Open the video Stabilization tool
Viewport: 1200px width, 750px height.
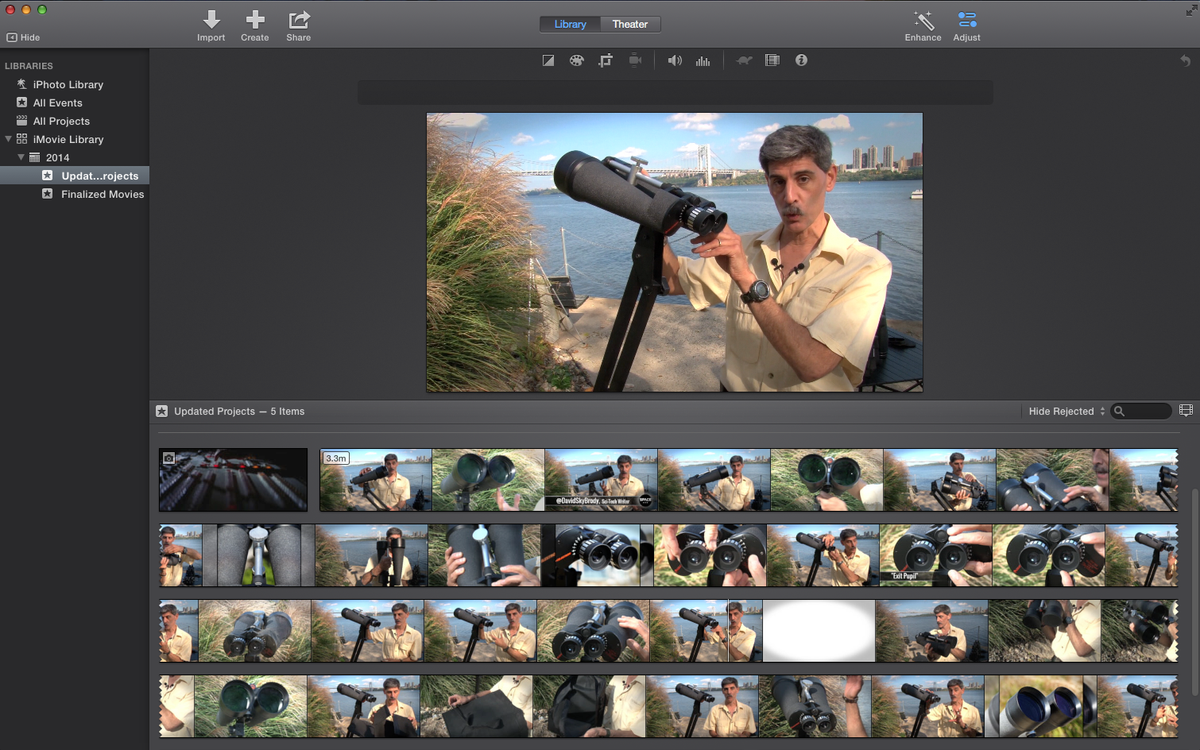coord(633,60)
